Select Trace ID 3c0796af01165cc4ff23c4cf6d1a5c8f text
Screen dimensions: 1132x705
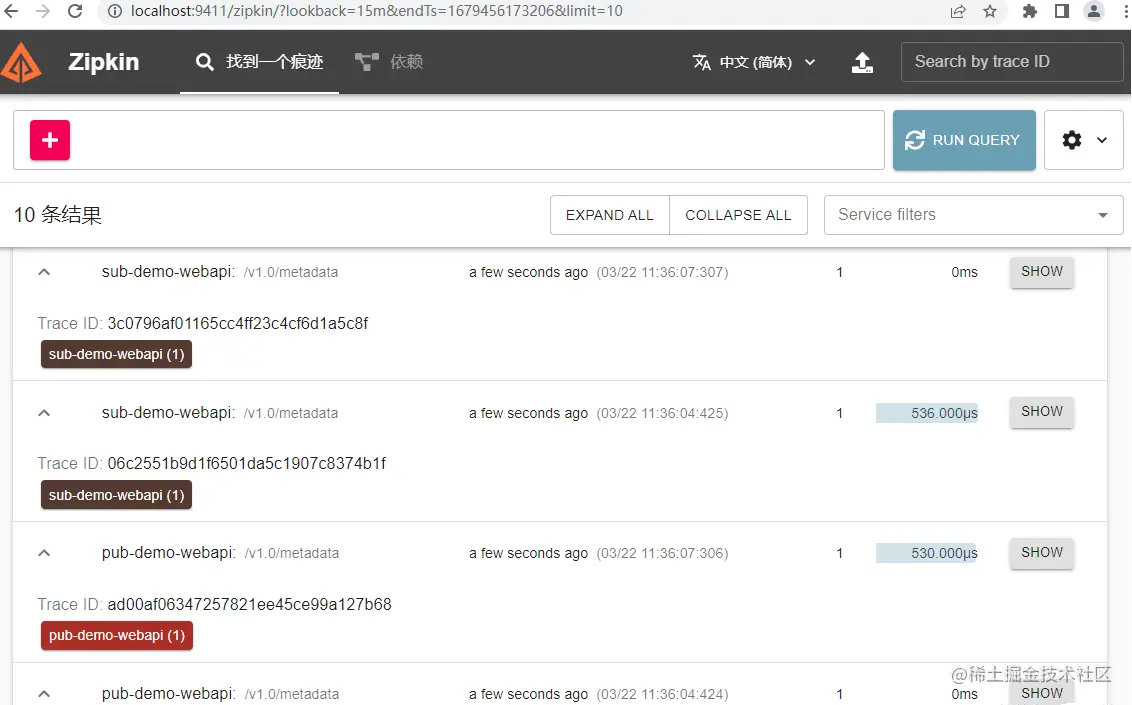click(238, 323)
